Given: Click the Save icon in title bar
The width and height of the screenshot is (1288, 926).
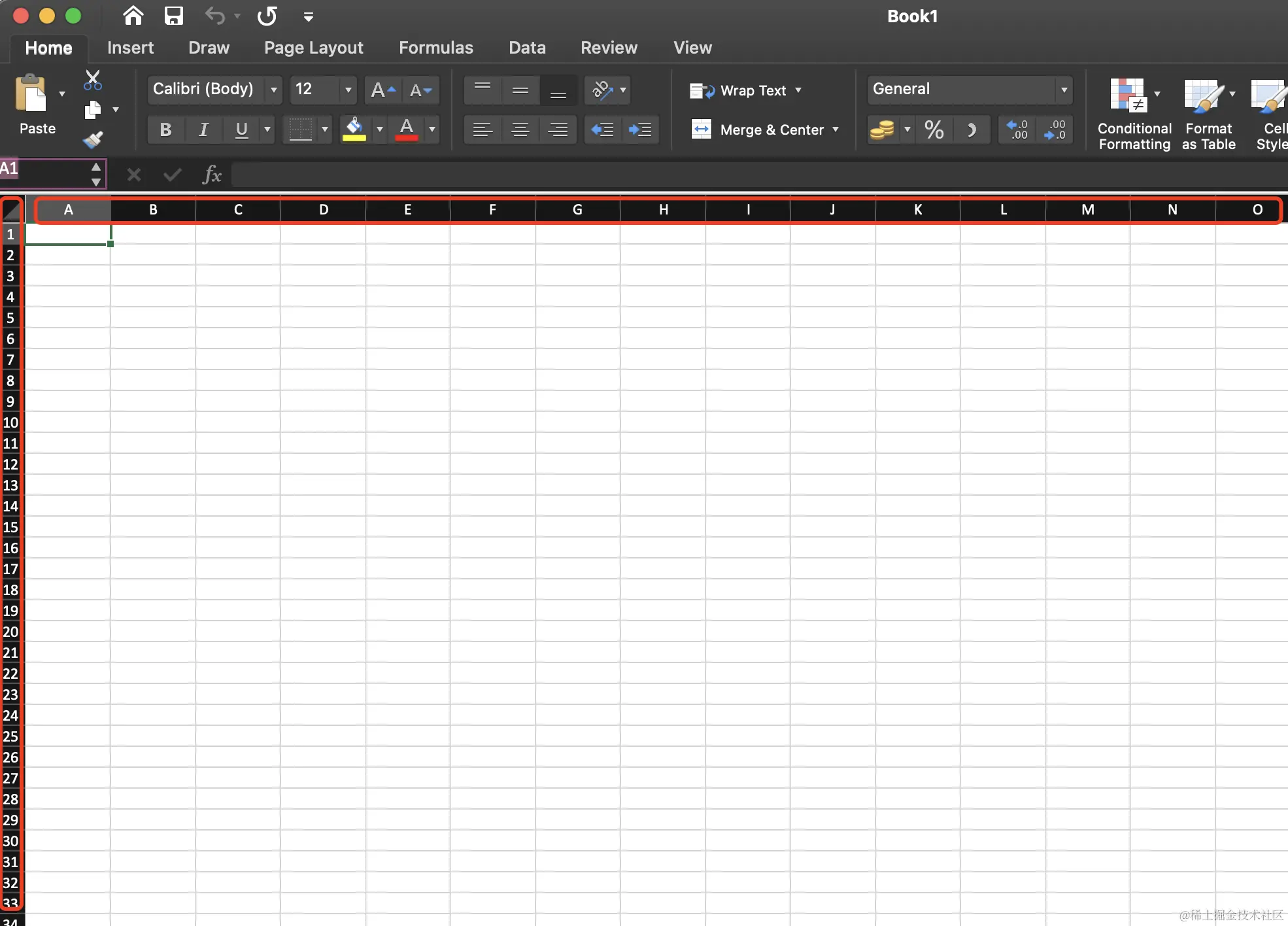Looking at the screenshot, I should [173, 16].
